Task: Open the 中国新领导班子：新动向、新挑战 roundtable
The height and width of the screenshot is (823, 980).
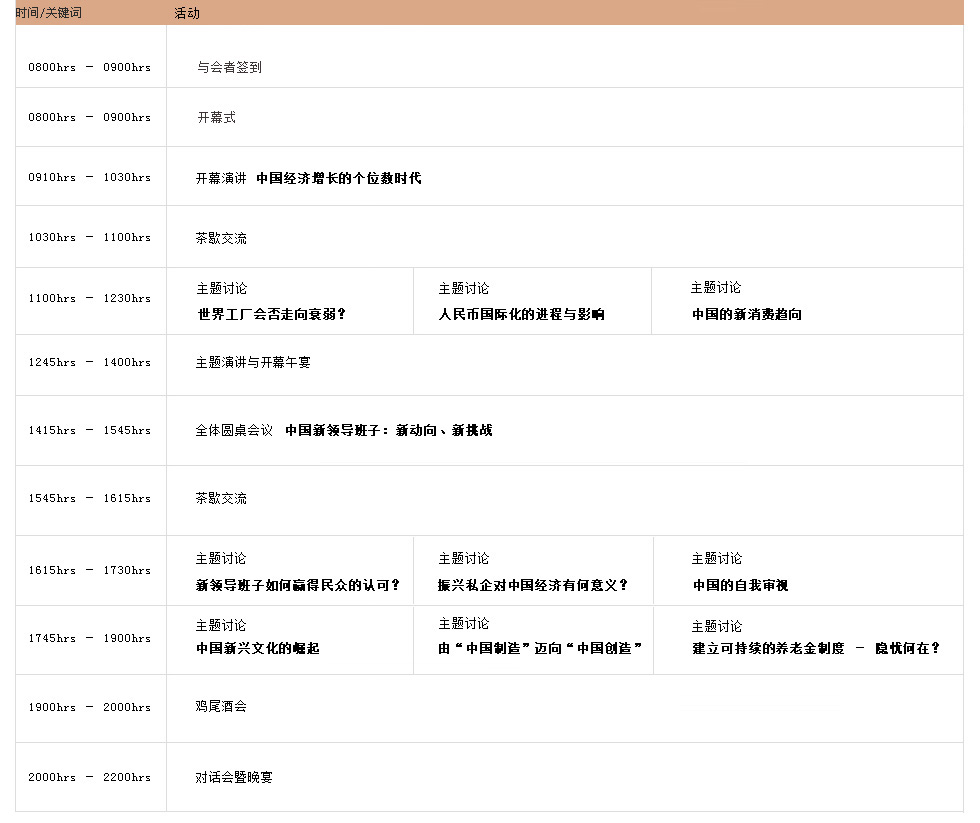Action: [388, 430]
